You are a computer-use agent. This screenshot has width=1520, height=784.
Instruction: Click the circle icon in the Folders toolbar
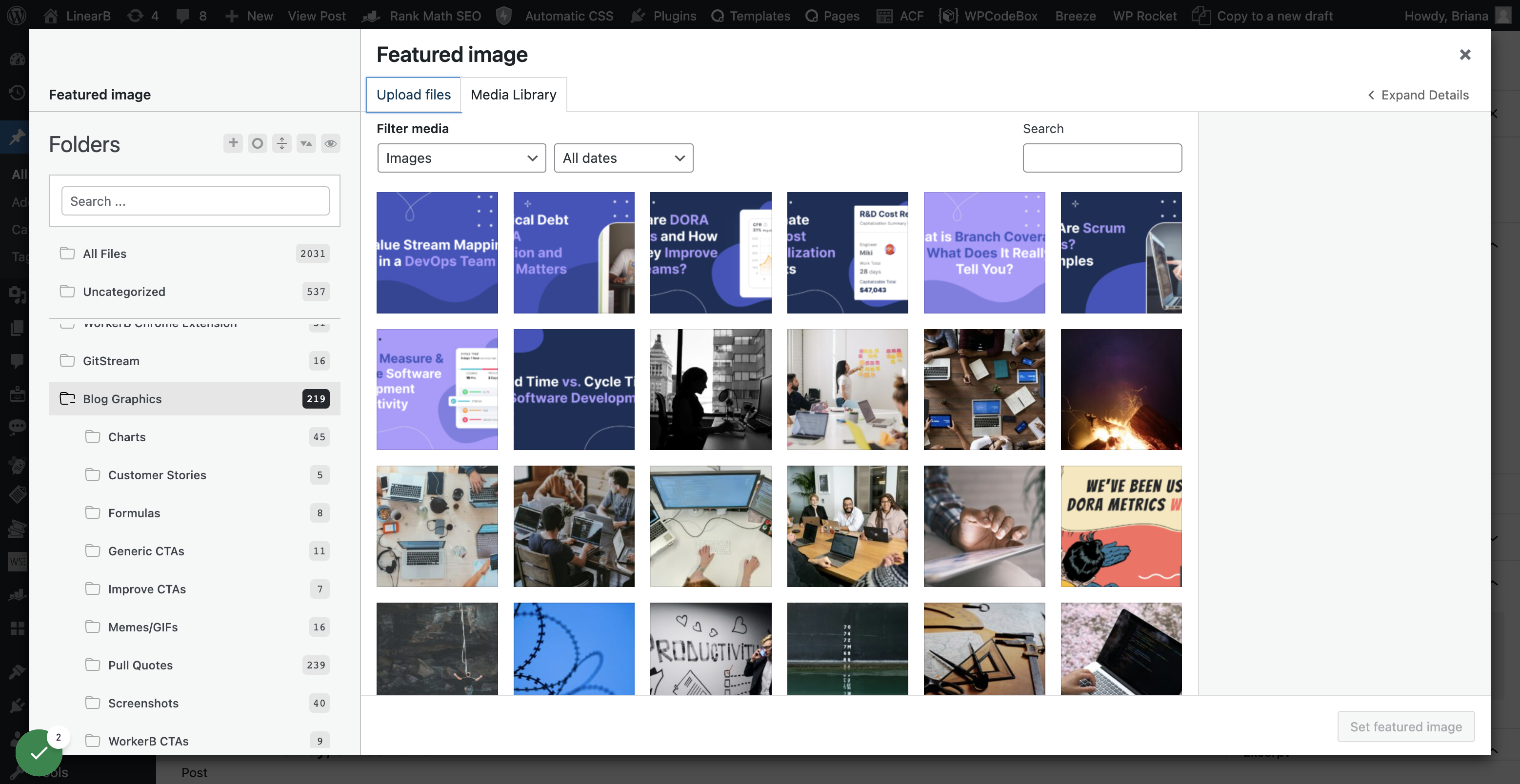[257, 143]
